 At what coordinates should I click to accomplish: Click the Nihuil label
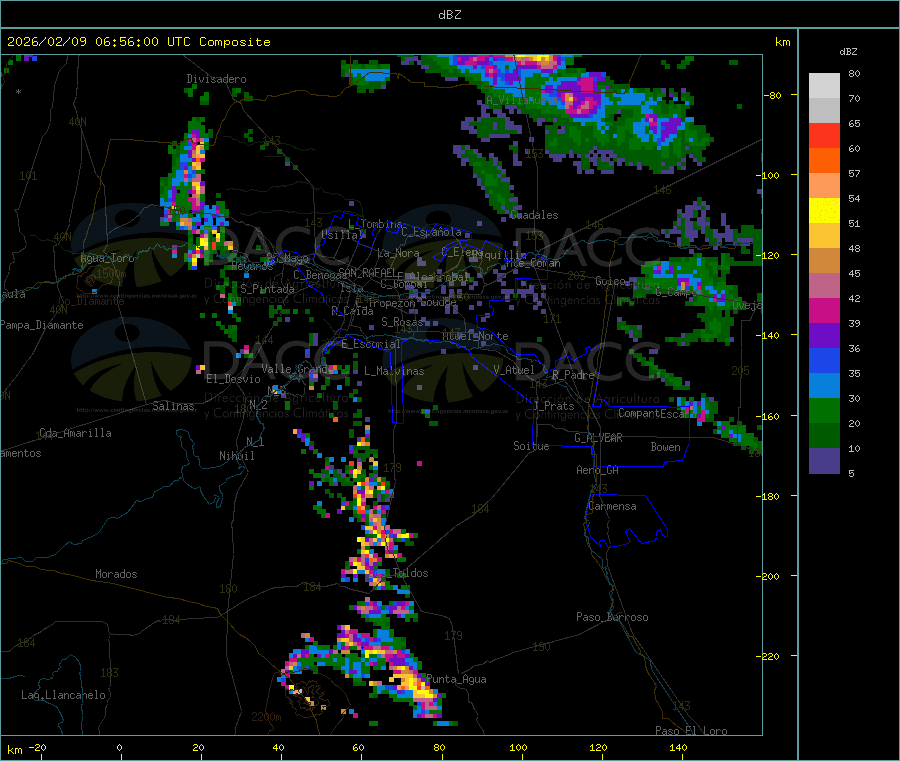tap(237, 456)
